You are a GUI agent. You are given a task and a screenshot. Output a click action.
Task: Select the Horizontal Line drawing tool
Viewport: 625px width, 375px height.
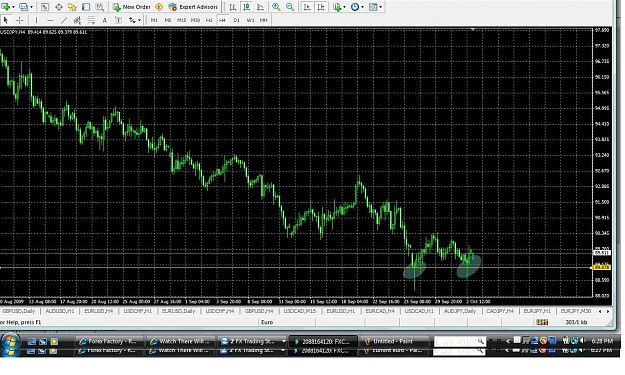tap(50, 20)
